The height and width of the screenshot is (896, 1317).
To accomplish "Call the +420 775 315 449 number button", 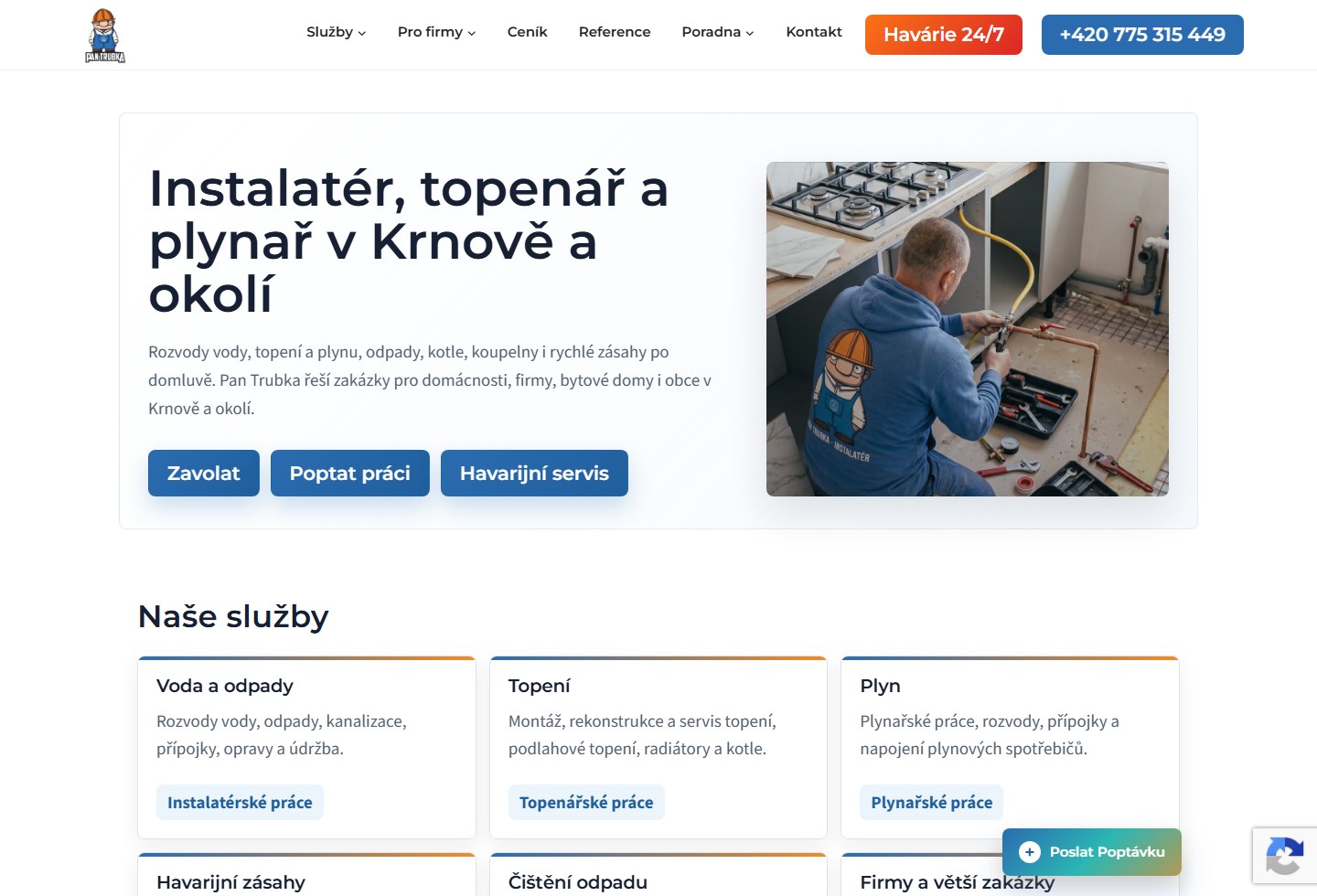I will [1142, 35].
